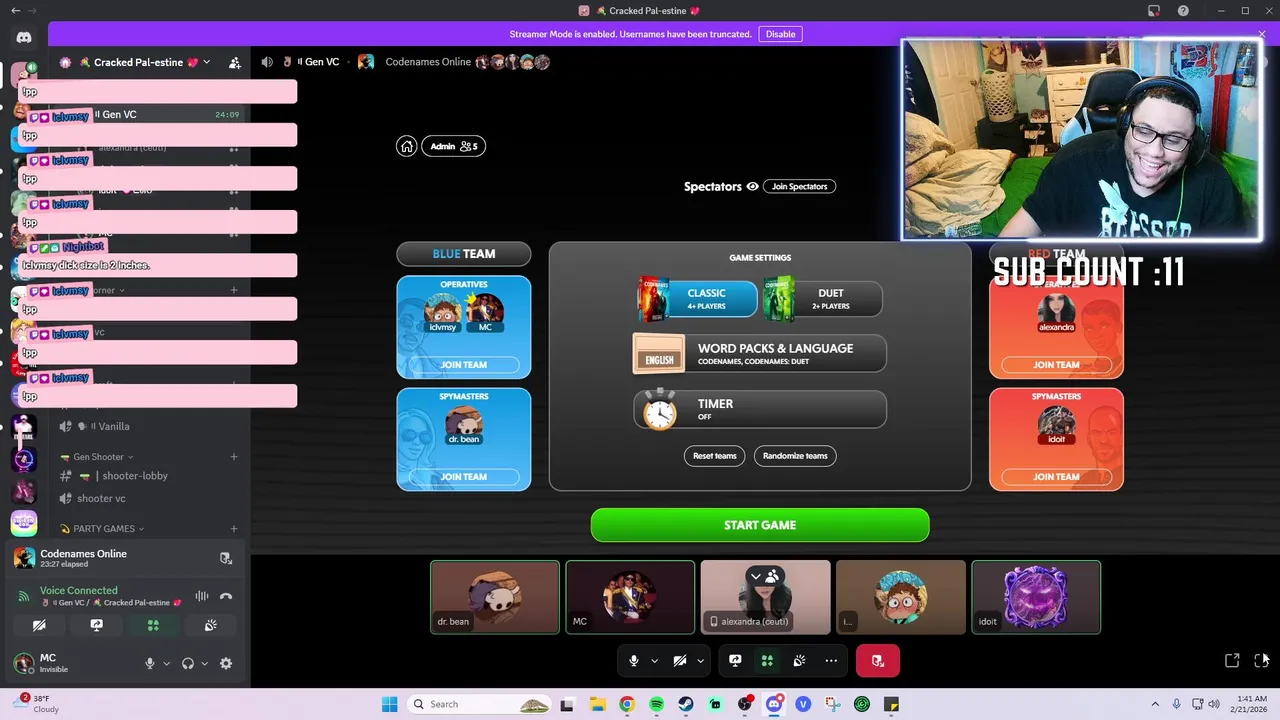
Task: Open soundboard icon in call bar
Action: 799,661
